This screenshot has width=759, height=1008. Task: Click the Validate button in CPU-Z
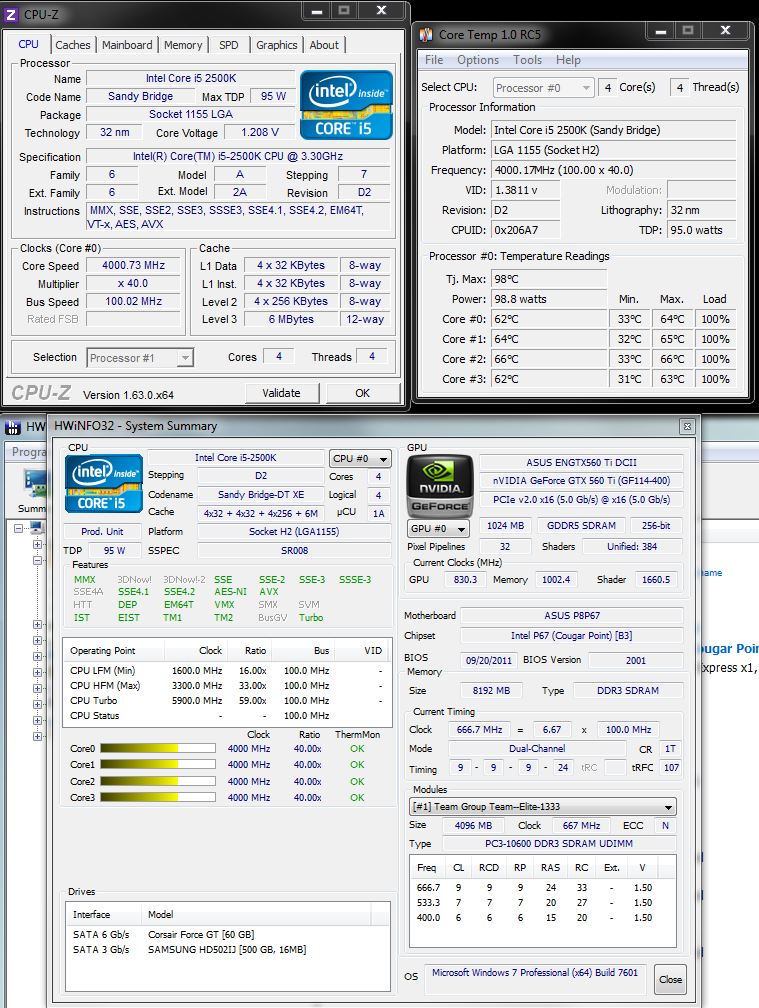[x=281, y=393]
